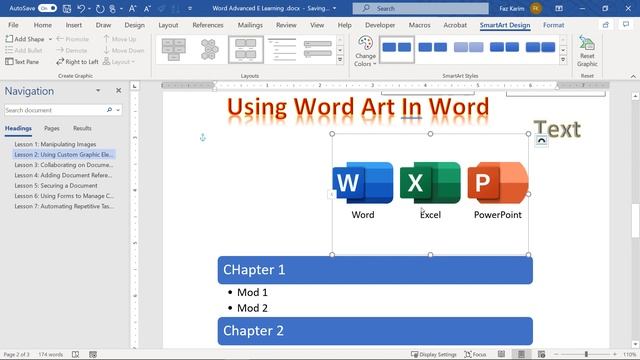Select the Chapter 2 blue shape

(x=375, y=331)
